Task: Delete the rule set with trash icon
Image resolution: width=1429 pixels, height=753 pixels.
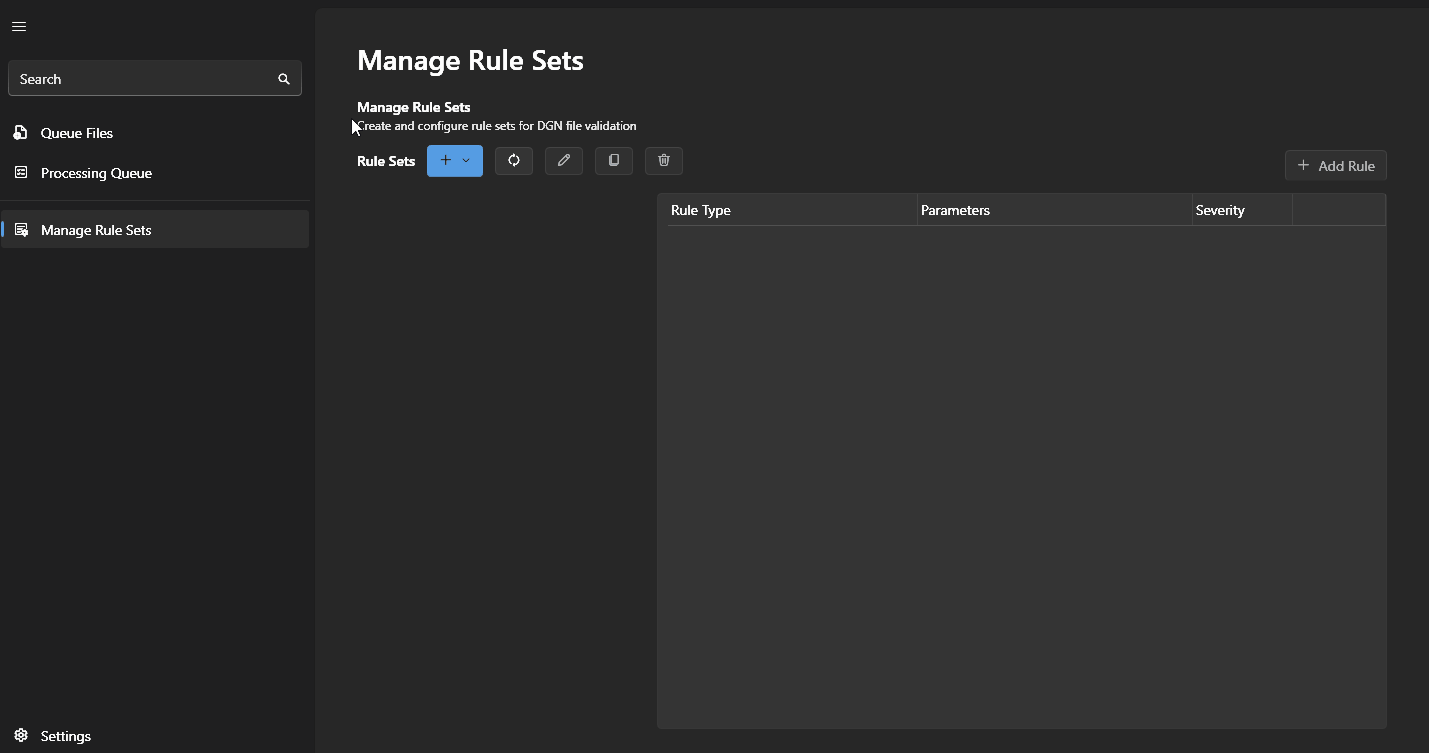Action: click(663, 160)
